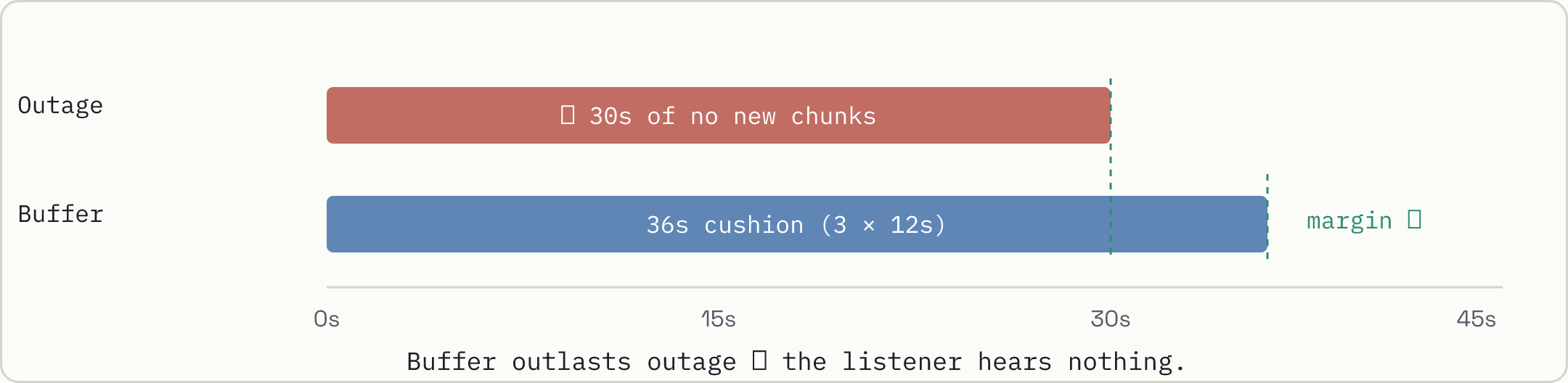Click the blue Buffer cushion bar
Viewport: 1568px width, 383px height.
click(797, 224)
